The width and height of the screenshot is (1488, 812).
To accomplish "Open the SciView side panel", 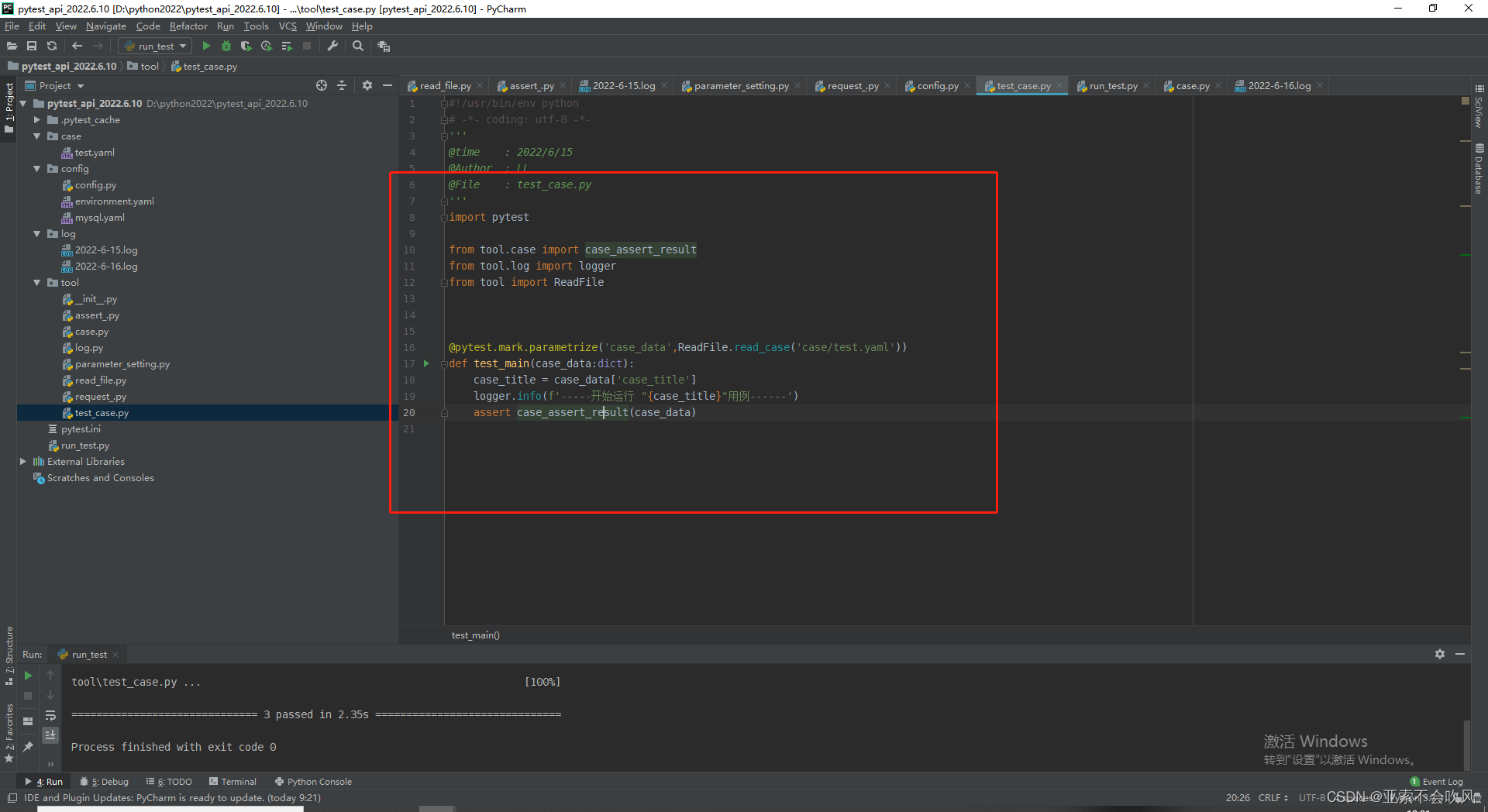I will (1479, 107).
